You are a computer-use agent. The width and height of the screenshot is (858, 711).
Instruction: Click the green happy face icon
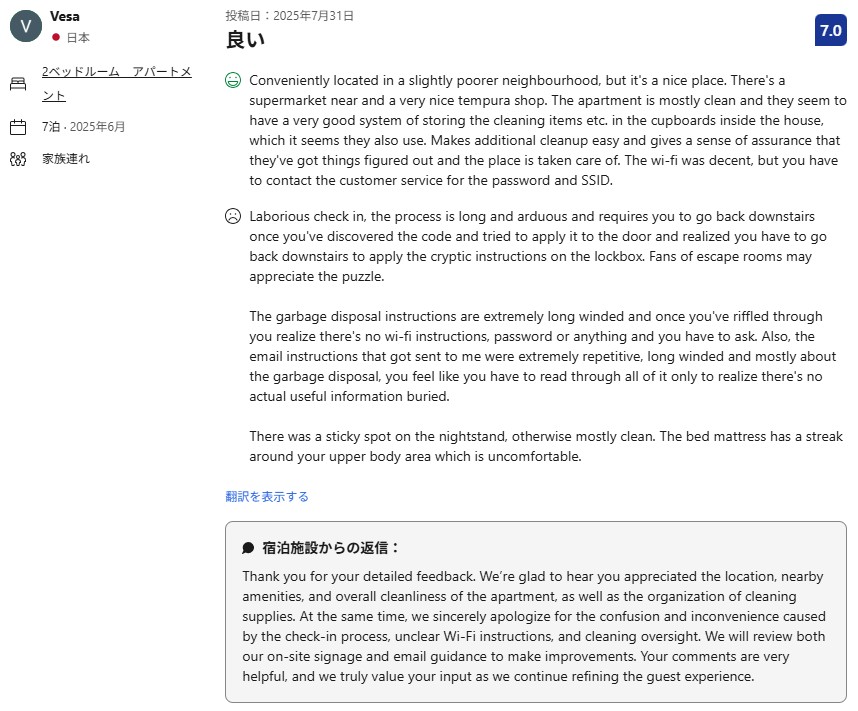233,80
